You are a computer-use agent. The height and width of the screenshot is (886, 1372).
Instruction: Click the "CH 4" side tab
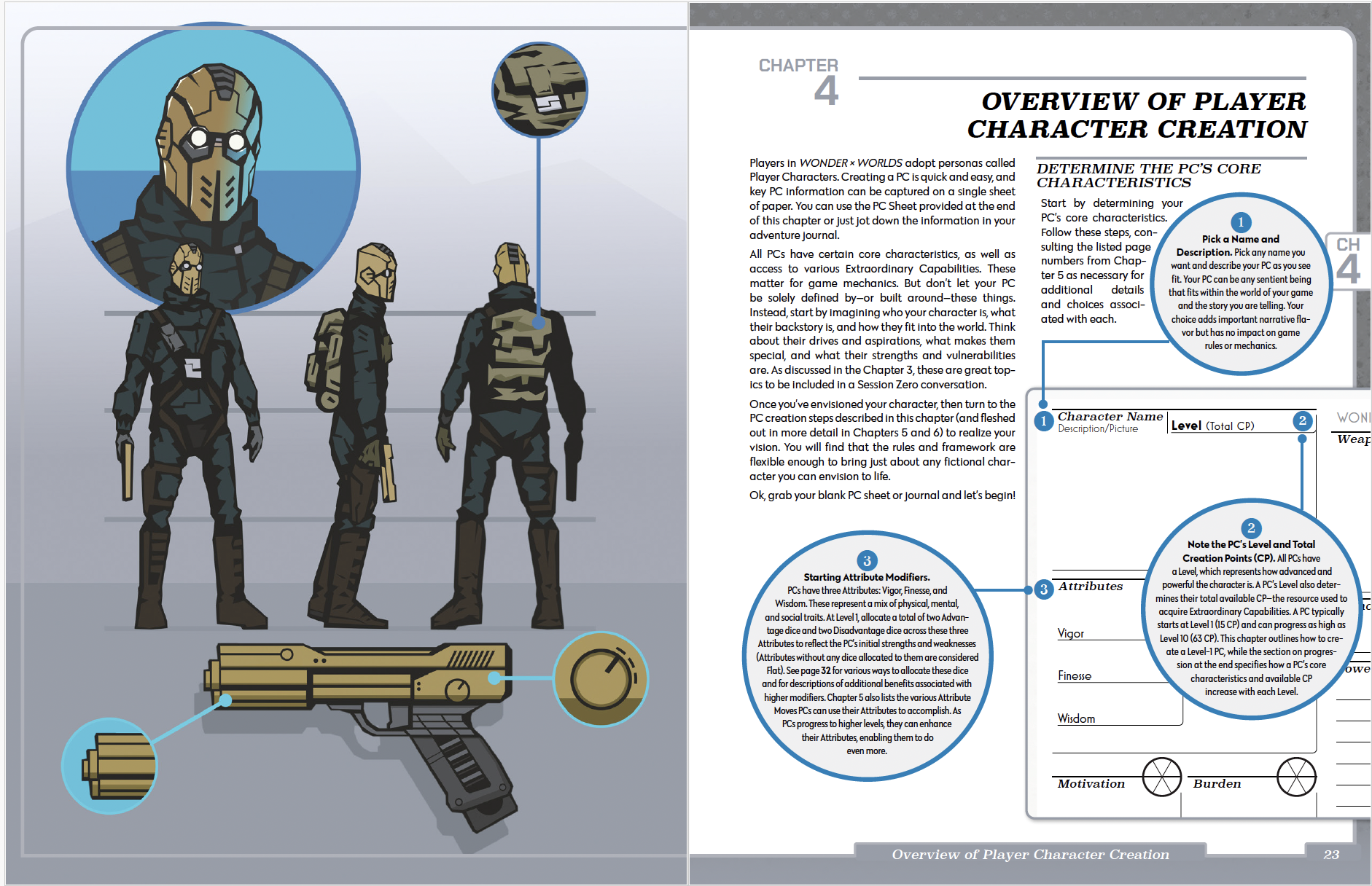tap(1348, 260)
